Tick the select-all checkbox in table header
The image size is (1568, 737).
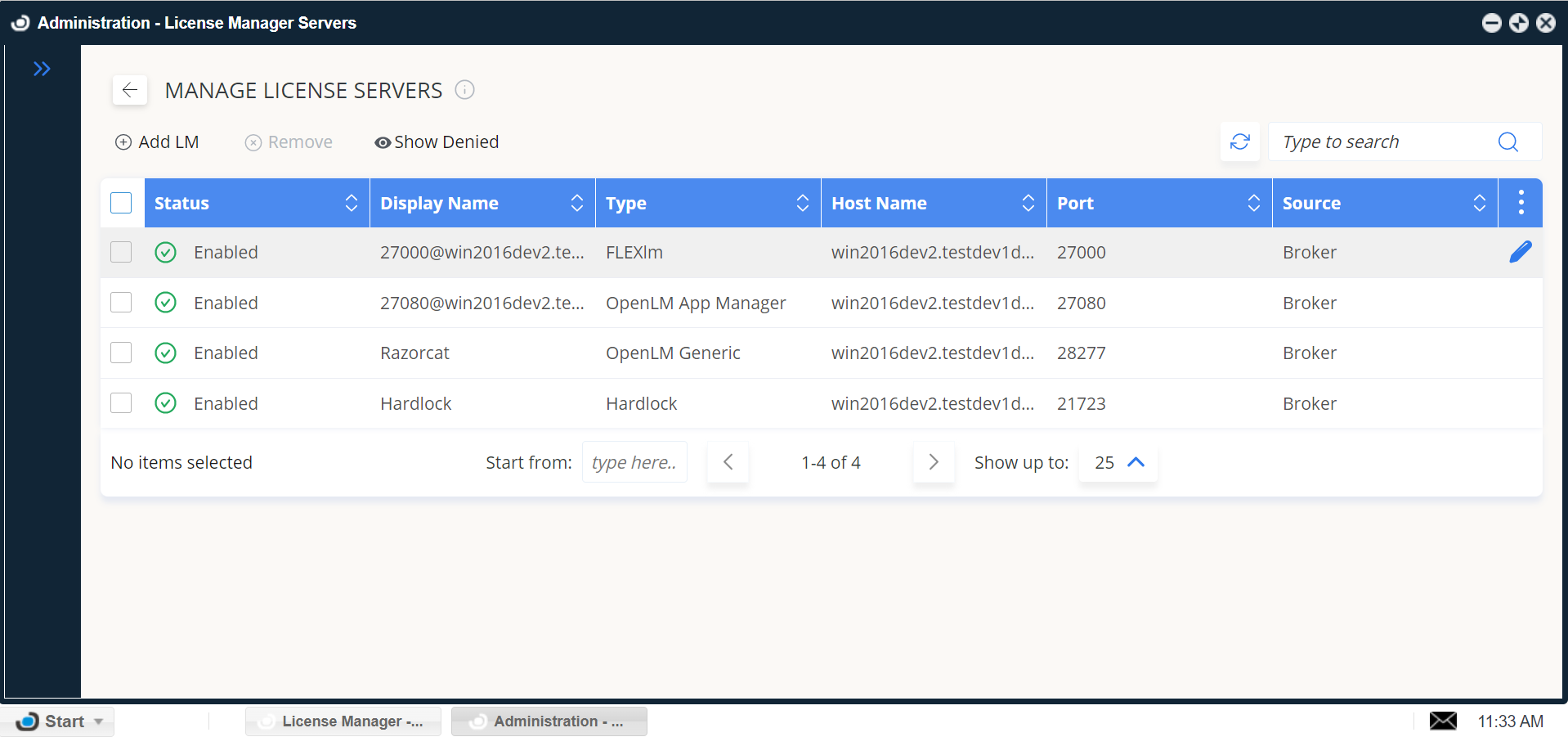point(121,203)
